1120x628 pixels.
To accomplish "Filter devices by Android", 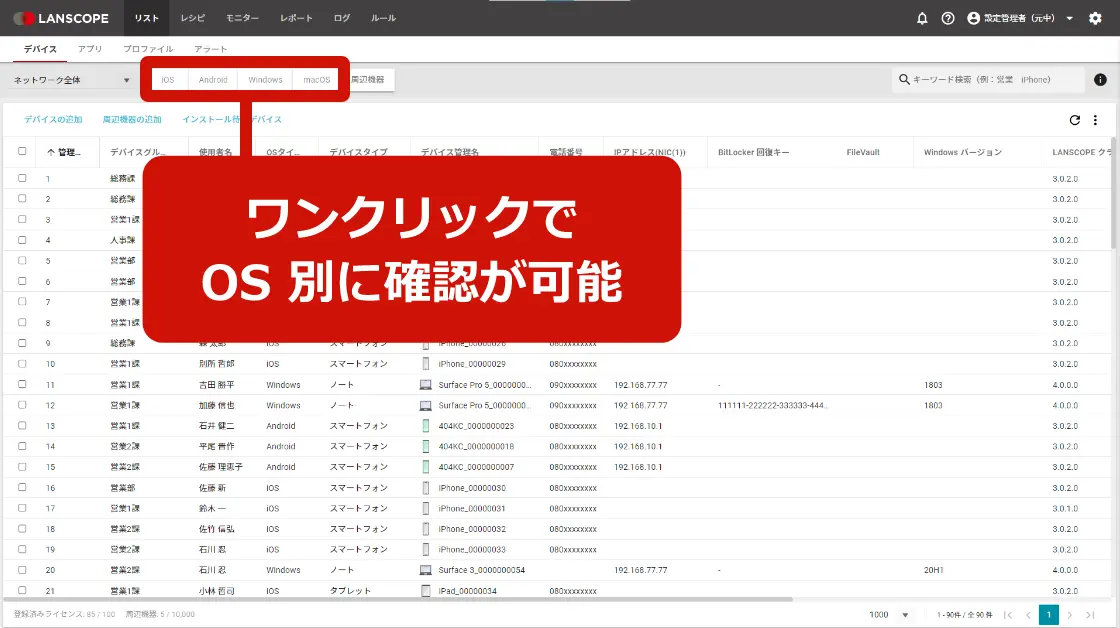I will tap(213, 80).
